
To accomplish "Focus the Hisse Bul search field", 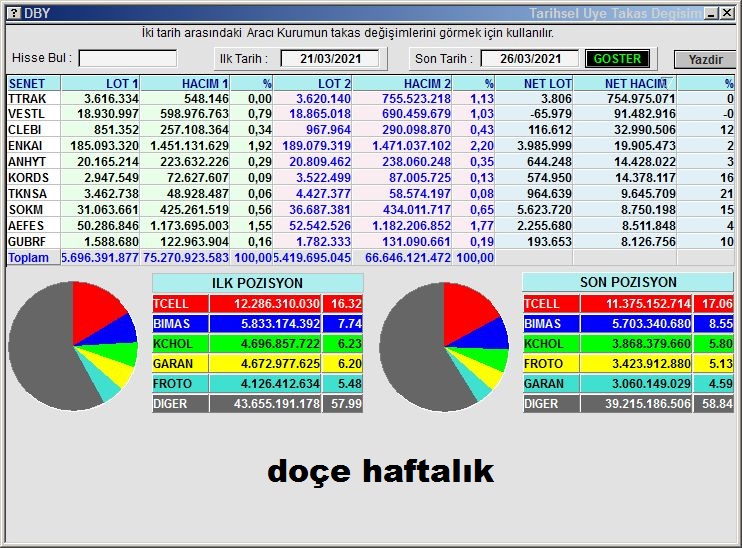I will click(x=128, y=59).
